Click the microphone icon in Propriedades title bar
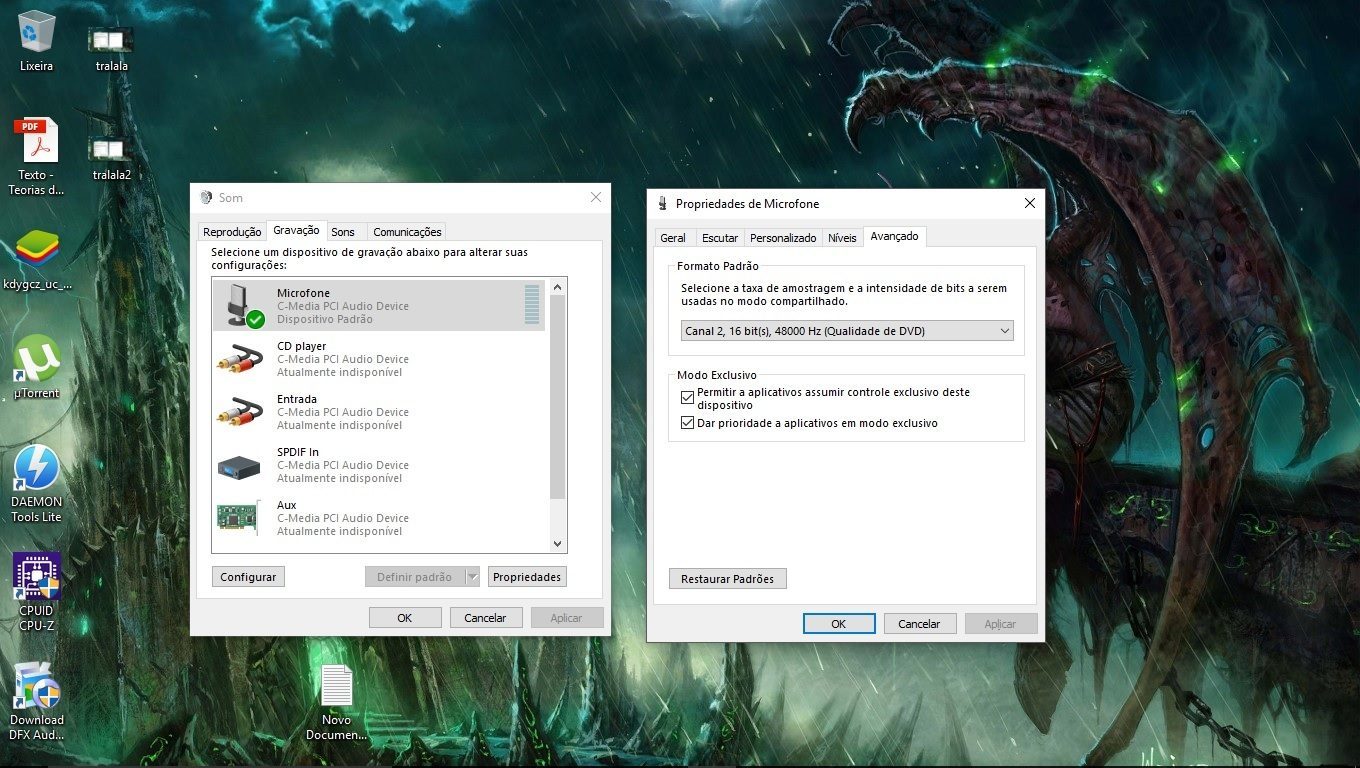The height and width of the screenshot is (768, 1360). click(662, 204)
